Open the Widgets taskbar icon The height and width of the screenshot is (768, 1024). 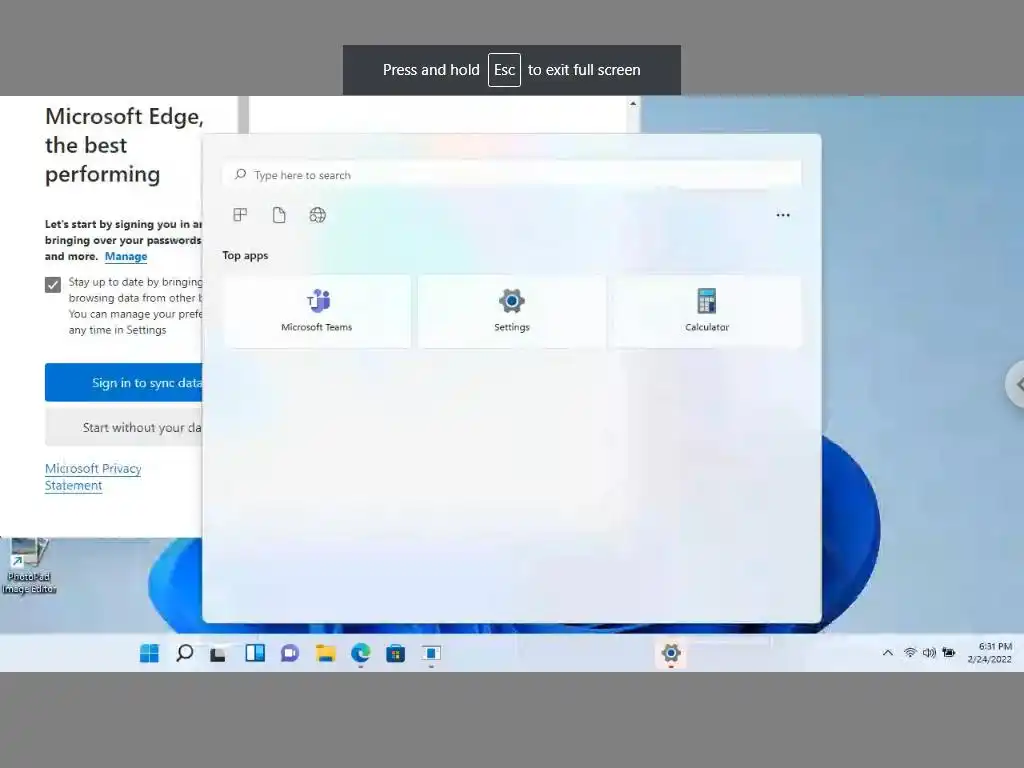click(x=255, y=653)
